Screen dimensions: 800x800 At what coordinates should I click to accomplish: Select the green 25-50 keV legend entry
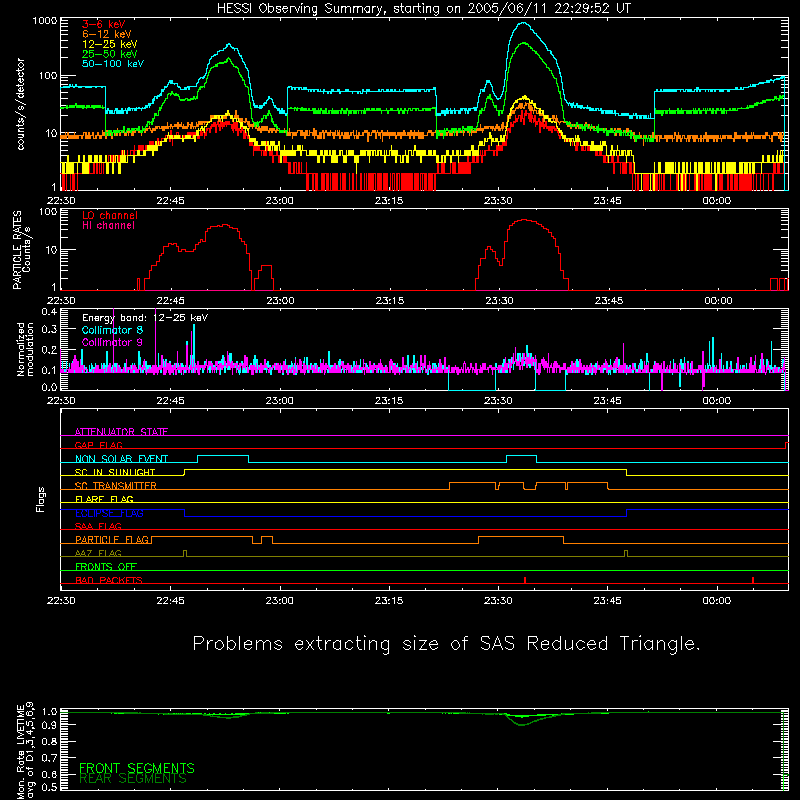[110, 54]
